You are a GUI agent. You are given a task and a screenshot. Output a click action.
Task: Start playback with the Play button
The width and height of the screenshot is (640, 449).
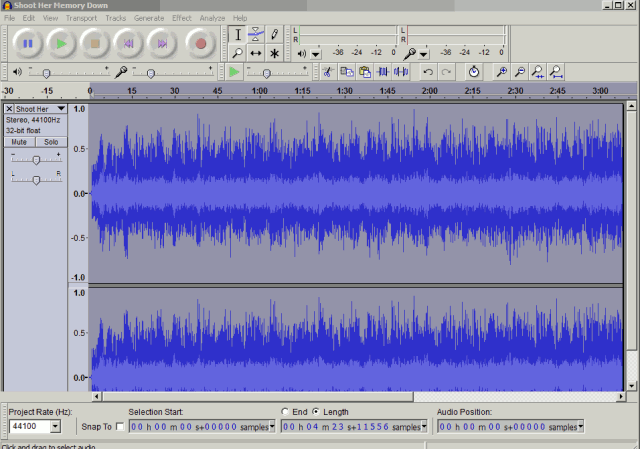coord(61,43)
